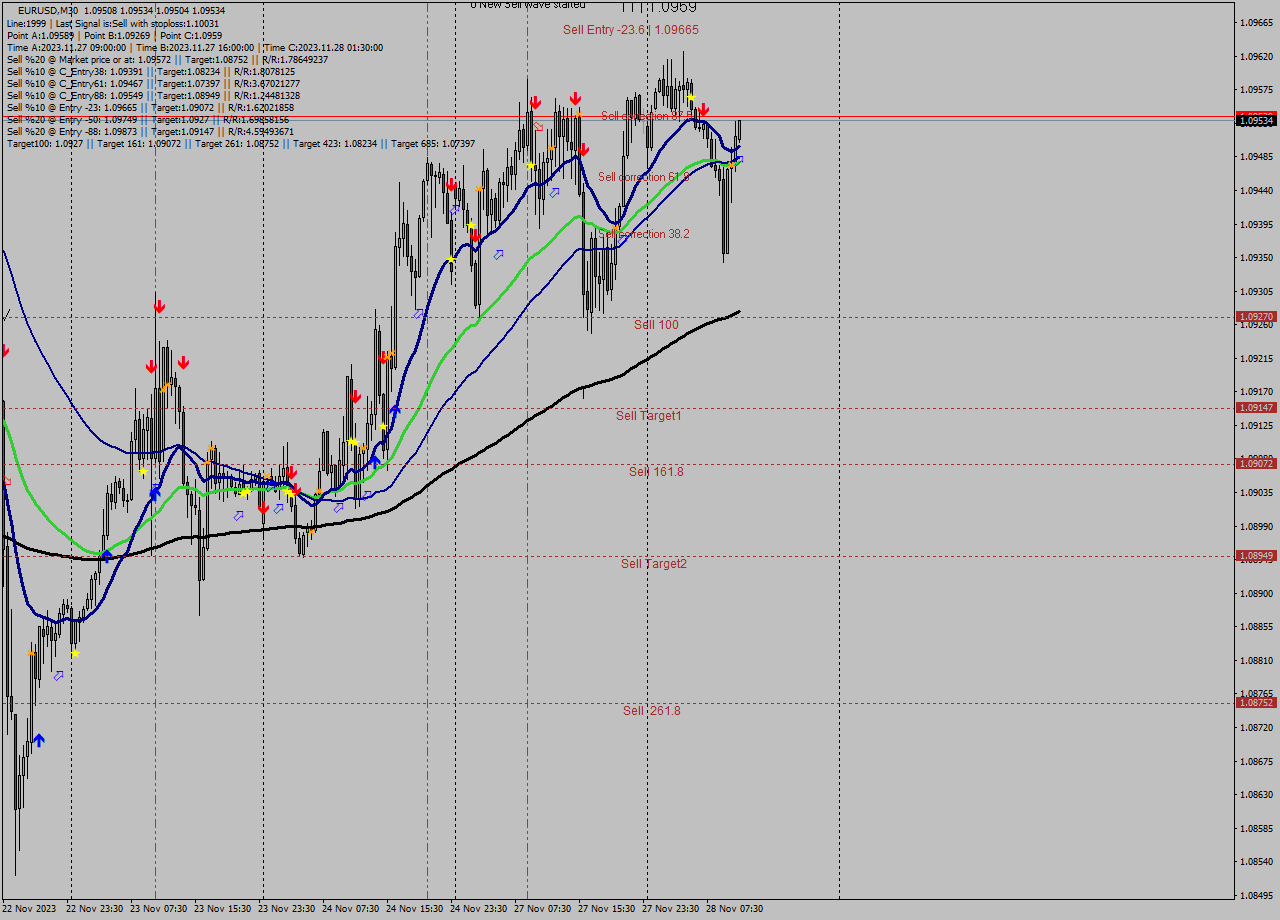
Task: Select the red sell arrow above the highest candles
Action: tap(575, 97)
